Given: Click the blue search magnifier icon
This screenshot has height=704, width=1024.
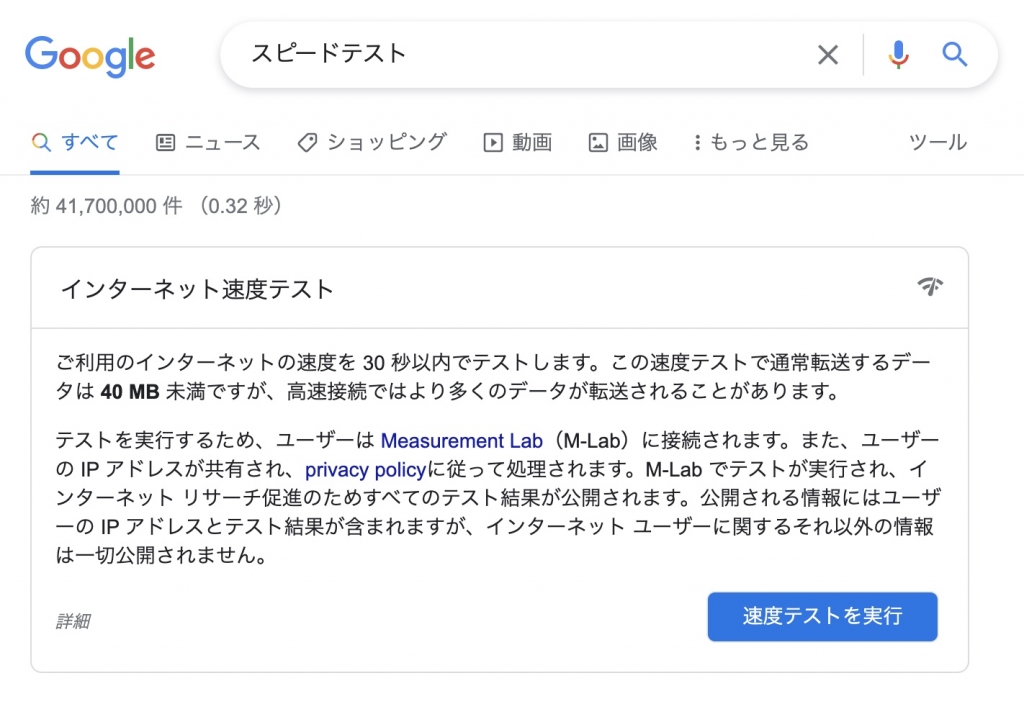Looking at the screenshot, I should [x=953, y=55].
